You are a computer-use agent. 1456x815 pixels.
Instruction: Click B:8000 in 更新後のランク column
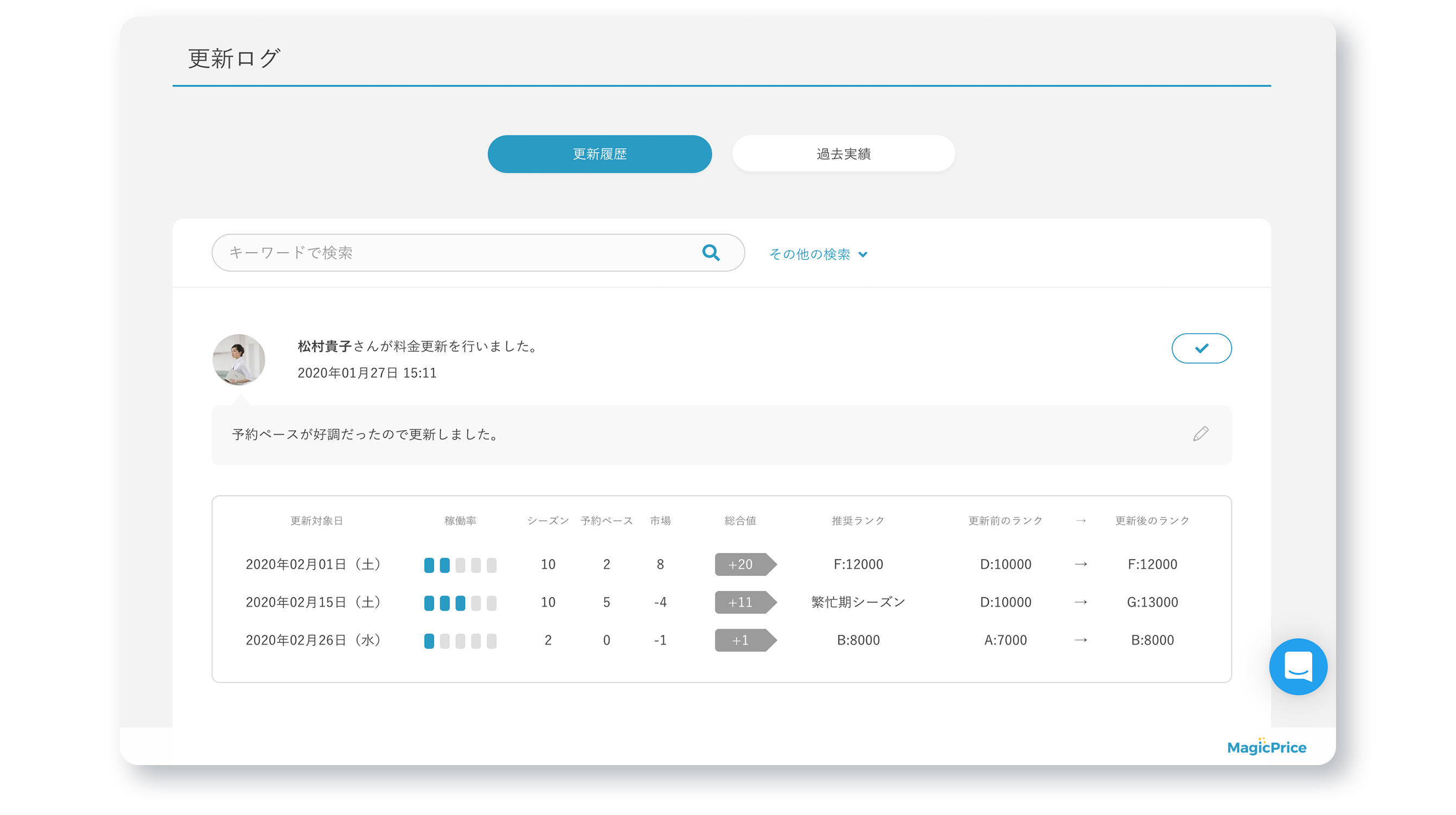pyautogui.click(x=1152, y=640)
